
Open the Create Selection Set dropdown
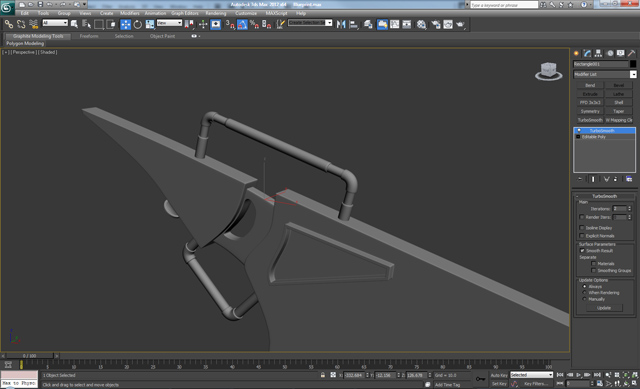click(x=310, y=23)
